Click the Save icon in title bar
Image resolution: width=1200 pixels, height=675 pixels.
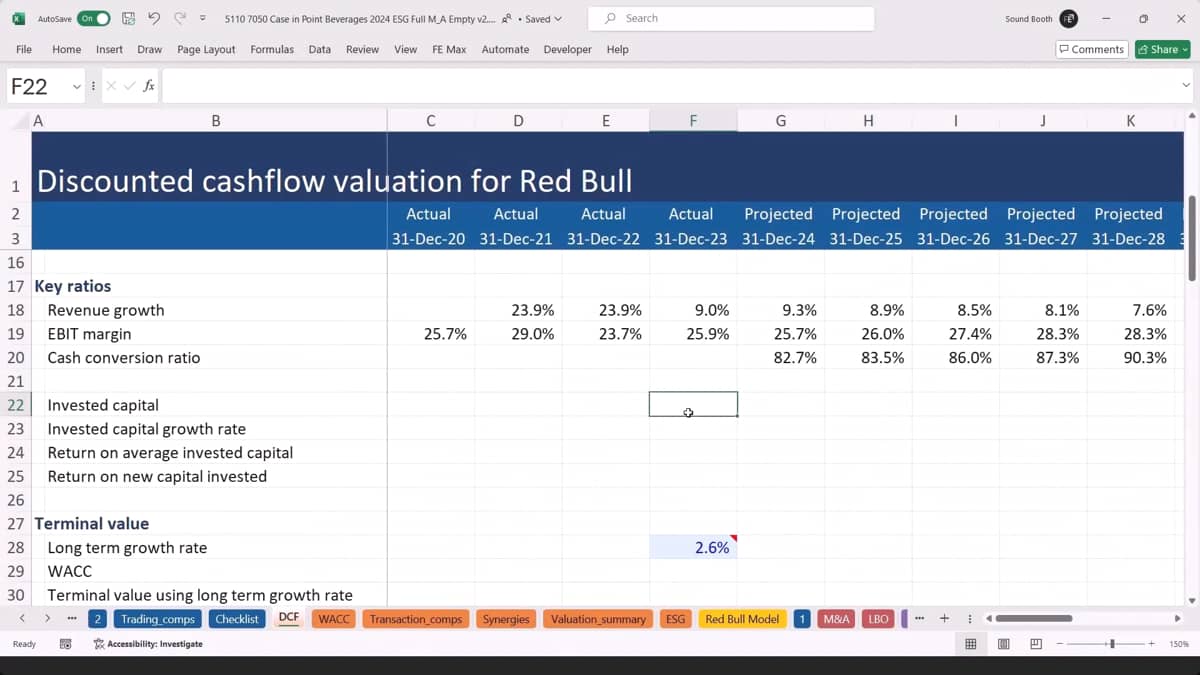pos(128,18)
